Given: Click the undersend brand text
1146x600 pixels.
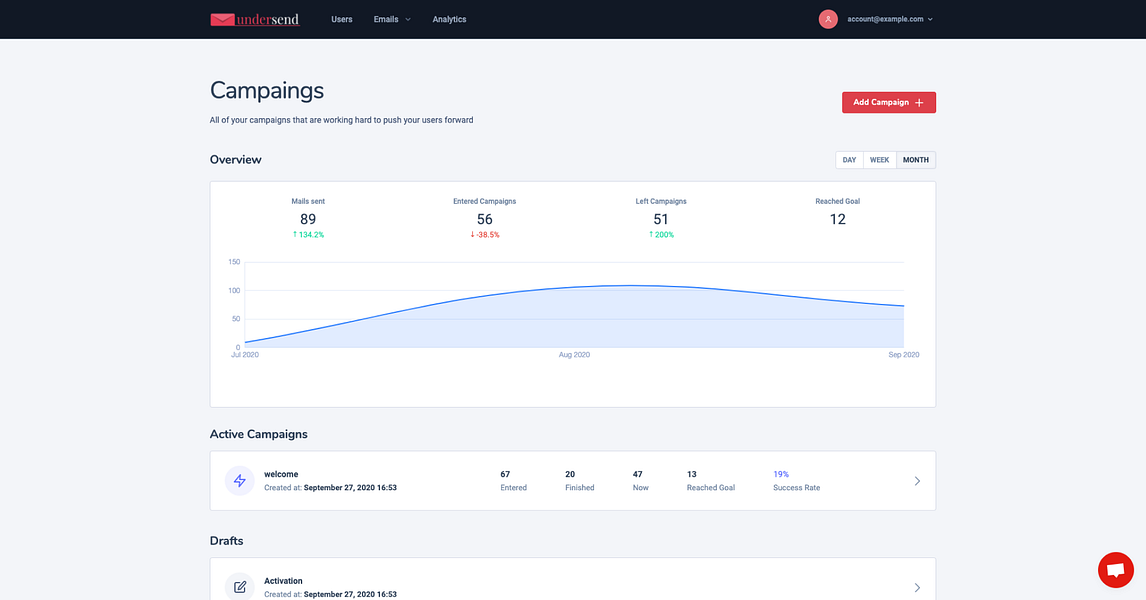Looking at the screenshot, I should (267, 20).
